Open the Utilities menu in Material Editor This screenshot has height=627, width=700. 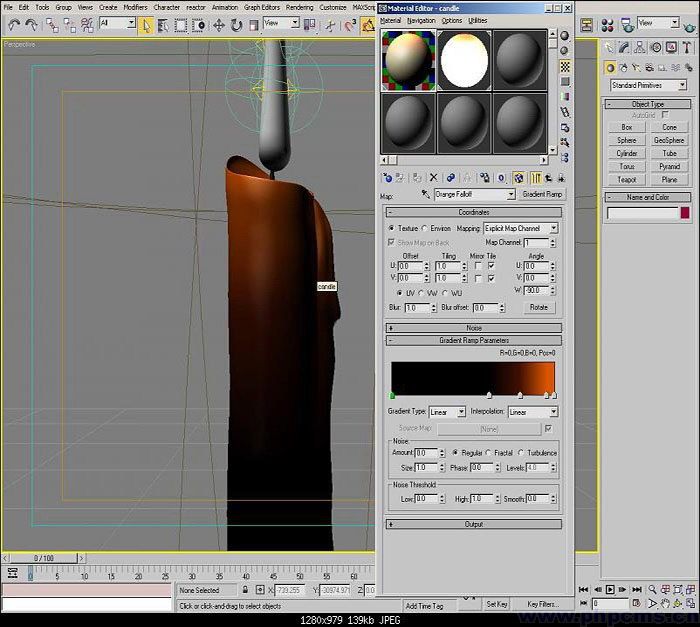(478, 21)
